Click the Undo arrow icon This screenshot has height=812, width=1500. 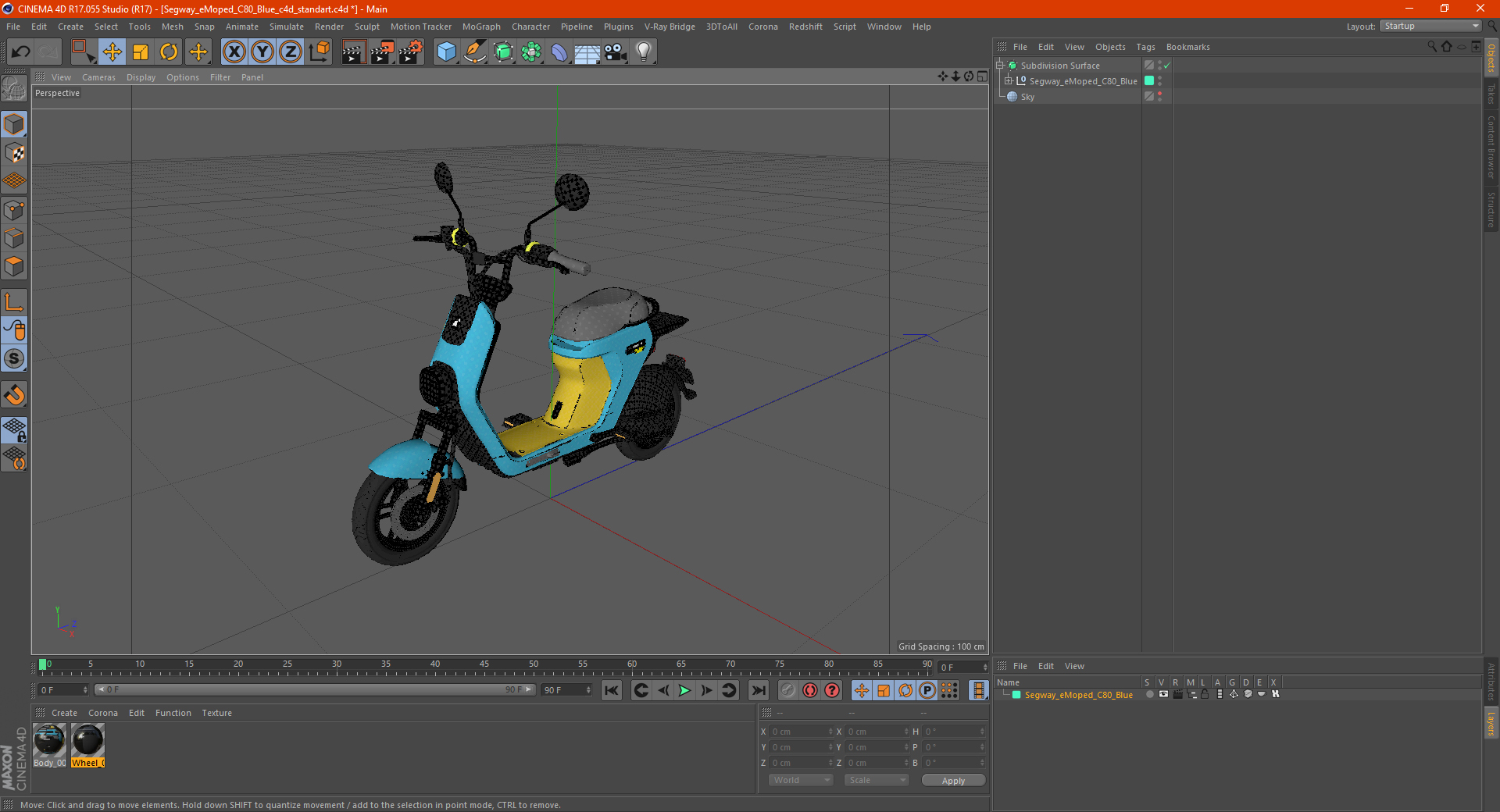21,52
